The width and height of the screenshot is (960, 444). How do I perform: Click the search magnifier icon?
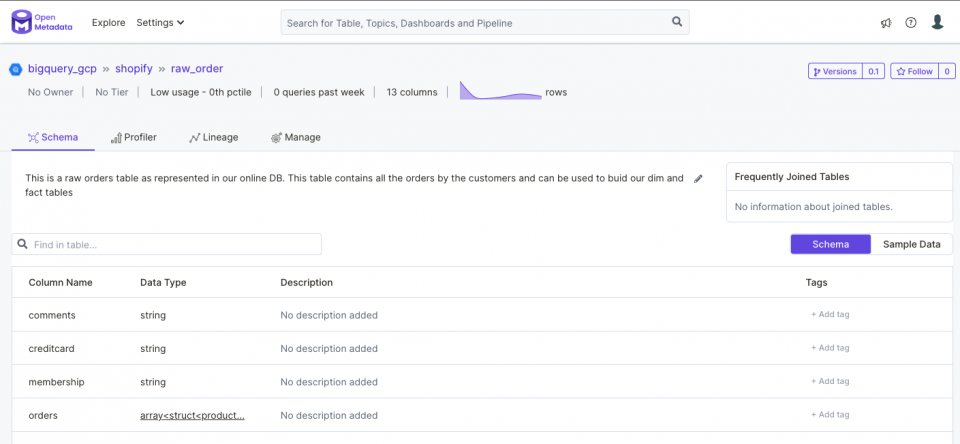pyautogui.click(x=677, y=22)
